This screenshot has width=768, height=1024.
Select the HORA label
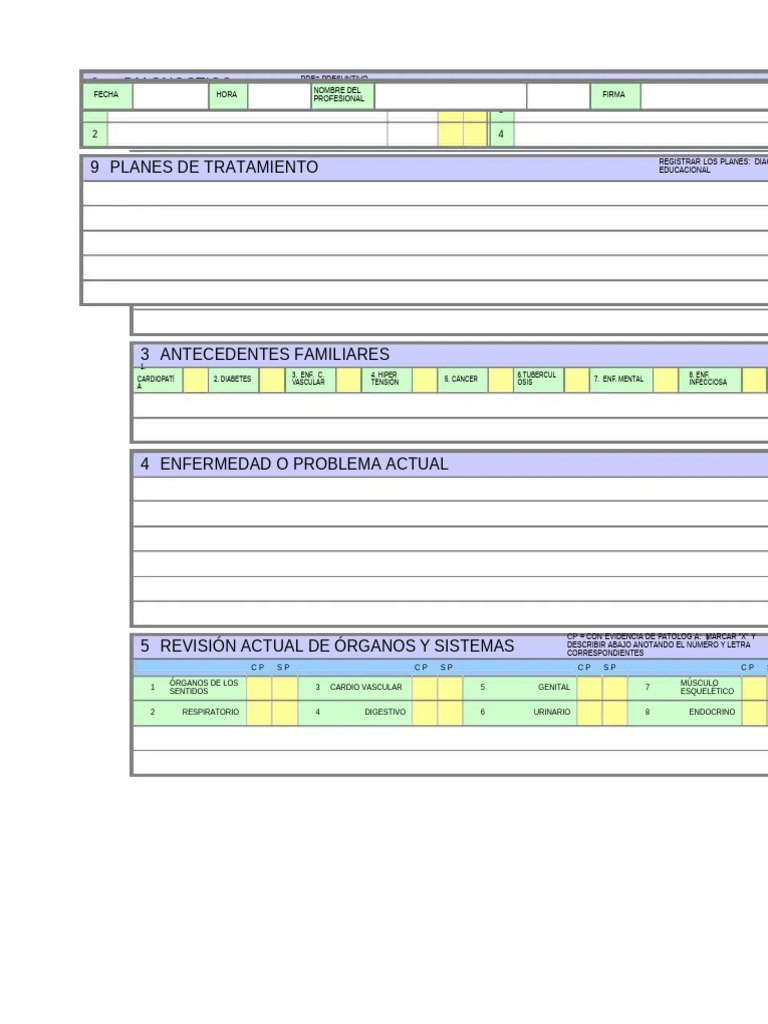[227, 95]
